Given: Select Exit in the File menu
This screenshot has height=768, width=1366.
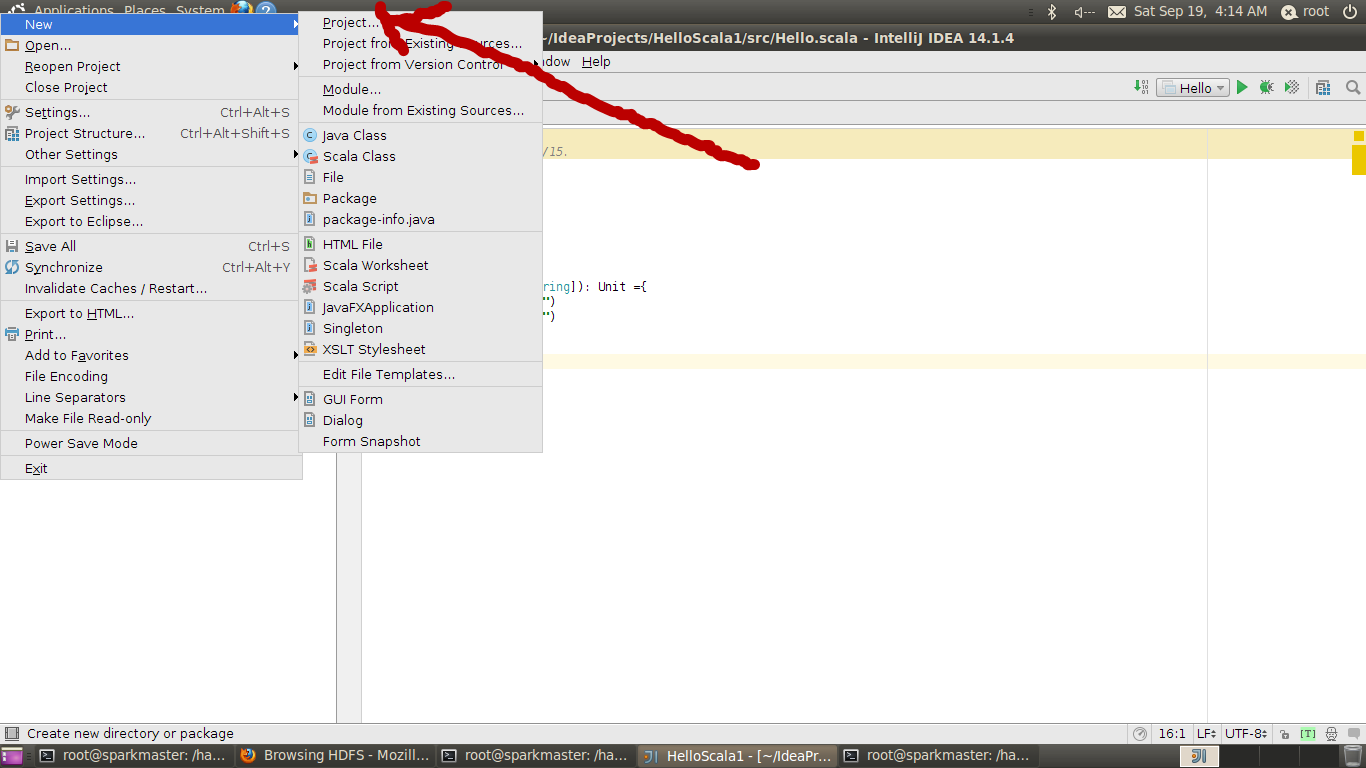Looking at the screenshot, I should [x=151, y=468].
